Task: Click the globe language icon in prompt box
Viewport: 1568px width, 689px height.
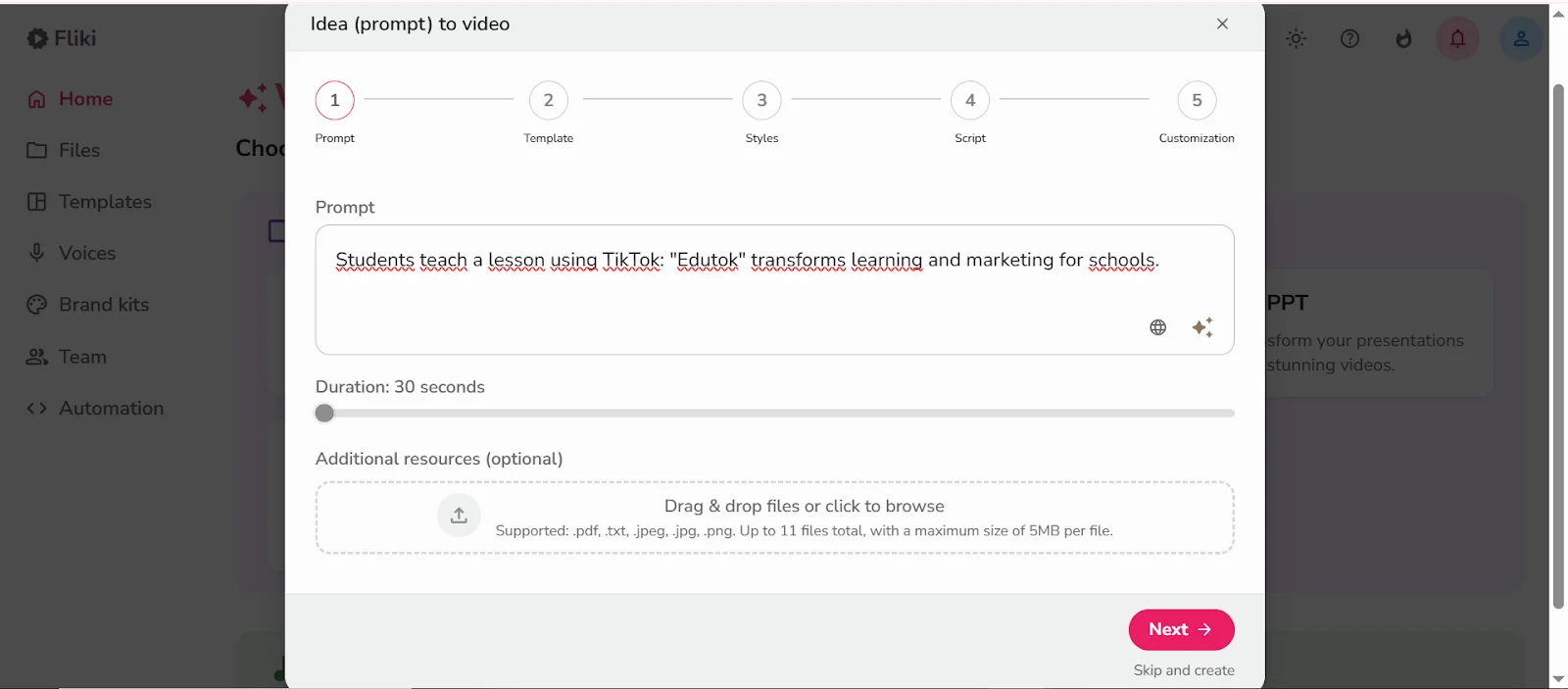Action: [1157, 327]
